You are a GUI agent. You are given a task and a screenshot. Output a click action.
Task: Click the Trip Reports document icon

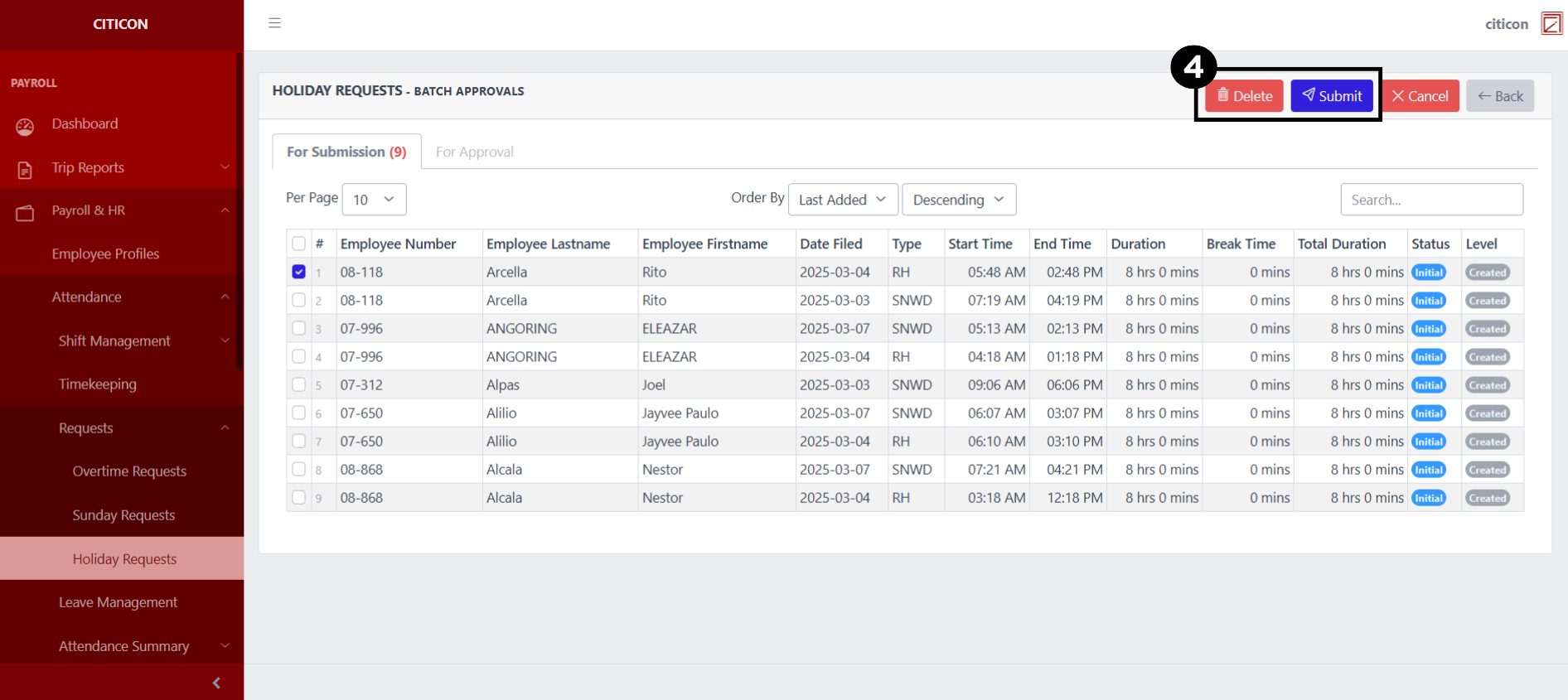click(25, 170)
